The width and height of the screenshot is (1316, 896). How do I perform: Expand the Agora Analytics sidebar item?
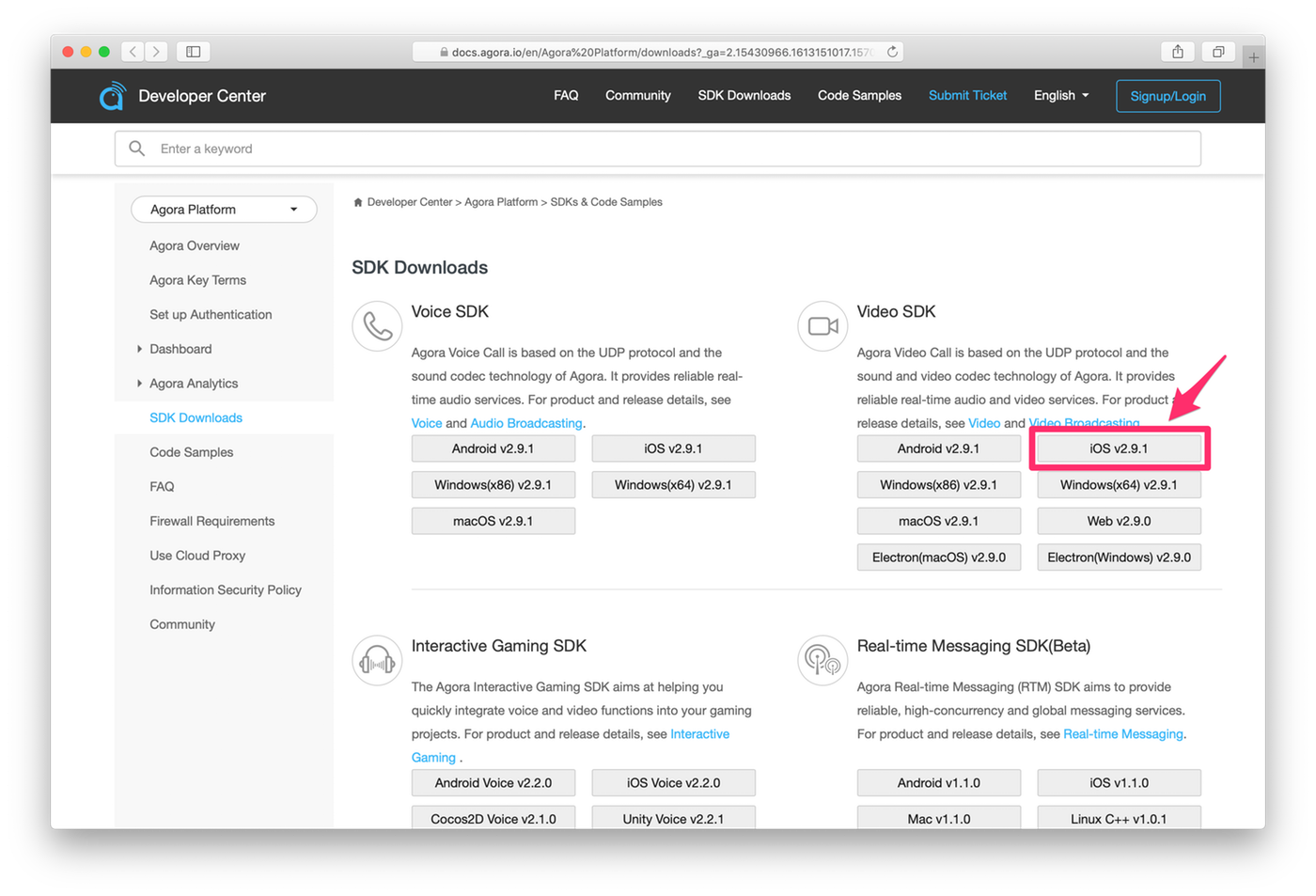[139, 384]
